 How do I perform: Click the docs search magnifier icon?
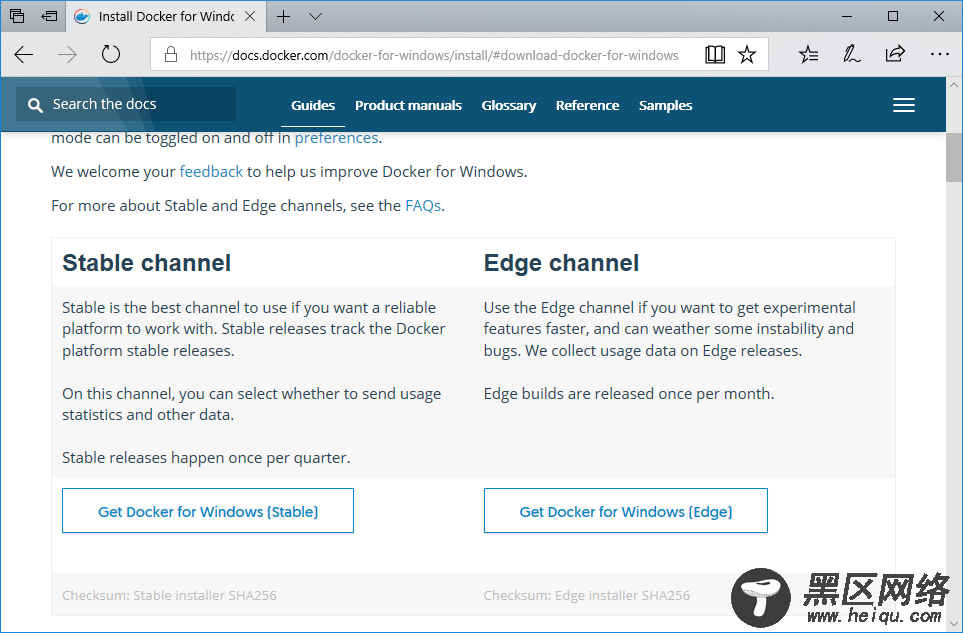coord(35,105)
